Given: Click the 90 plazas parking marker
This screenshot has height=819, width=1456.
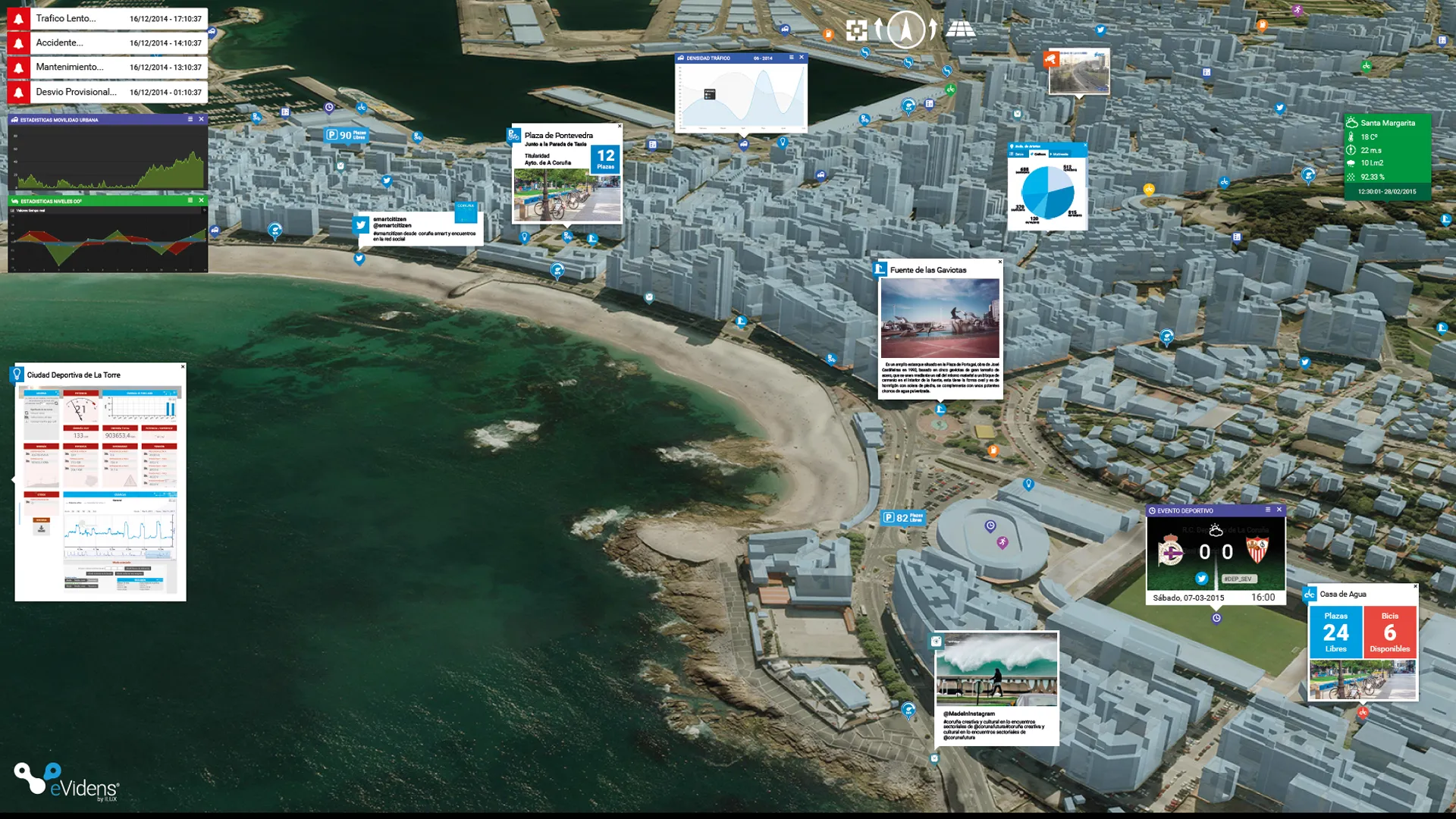Looking at the screenshot, I should (x=346, y=135).
